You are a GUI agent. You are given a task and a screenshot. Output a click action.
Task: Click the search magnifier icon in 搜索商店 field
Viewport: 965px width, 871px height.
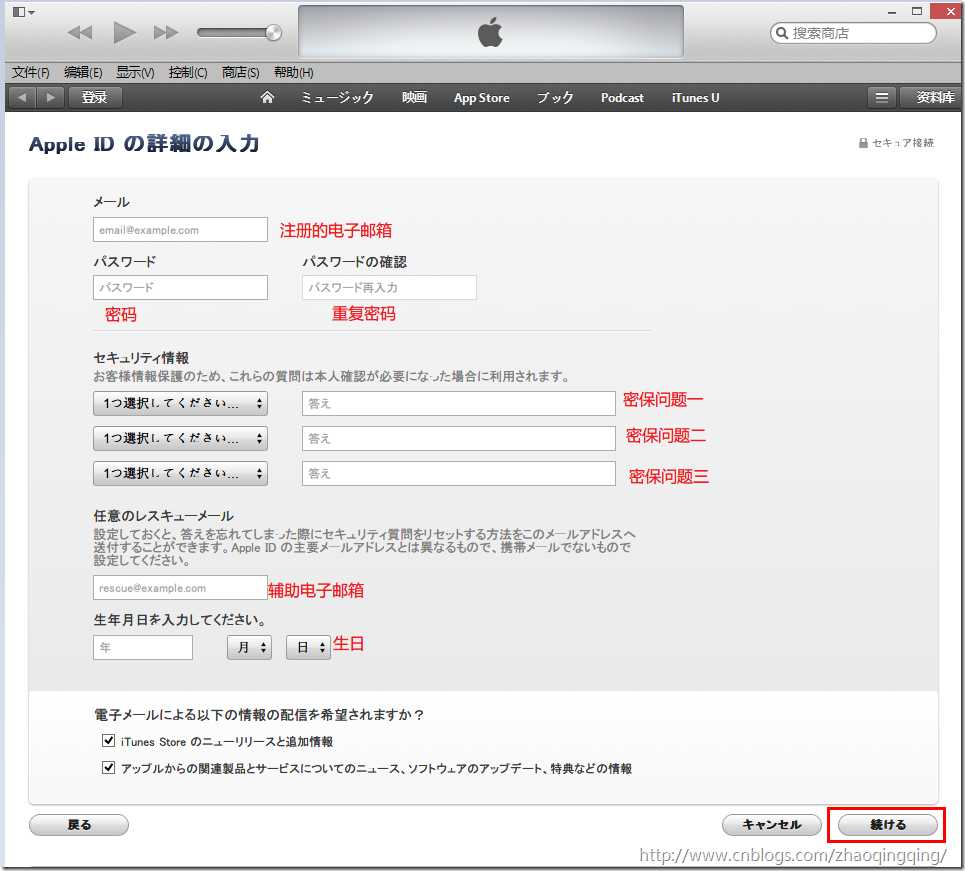point(783,33)
